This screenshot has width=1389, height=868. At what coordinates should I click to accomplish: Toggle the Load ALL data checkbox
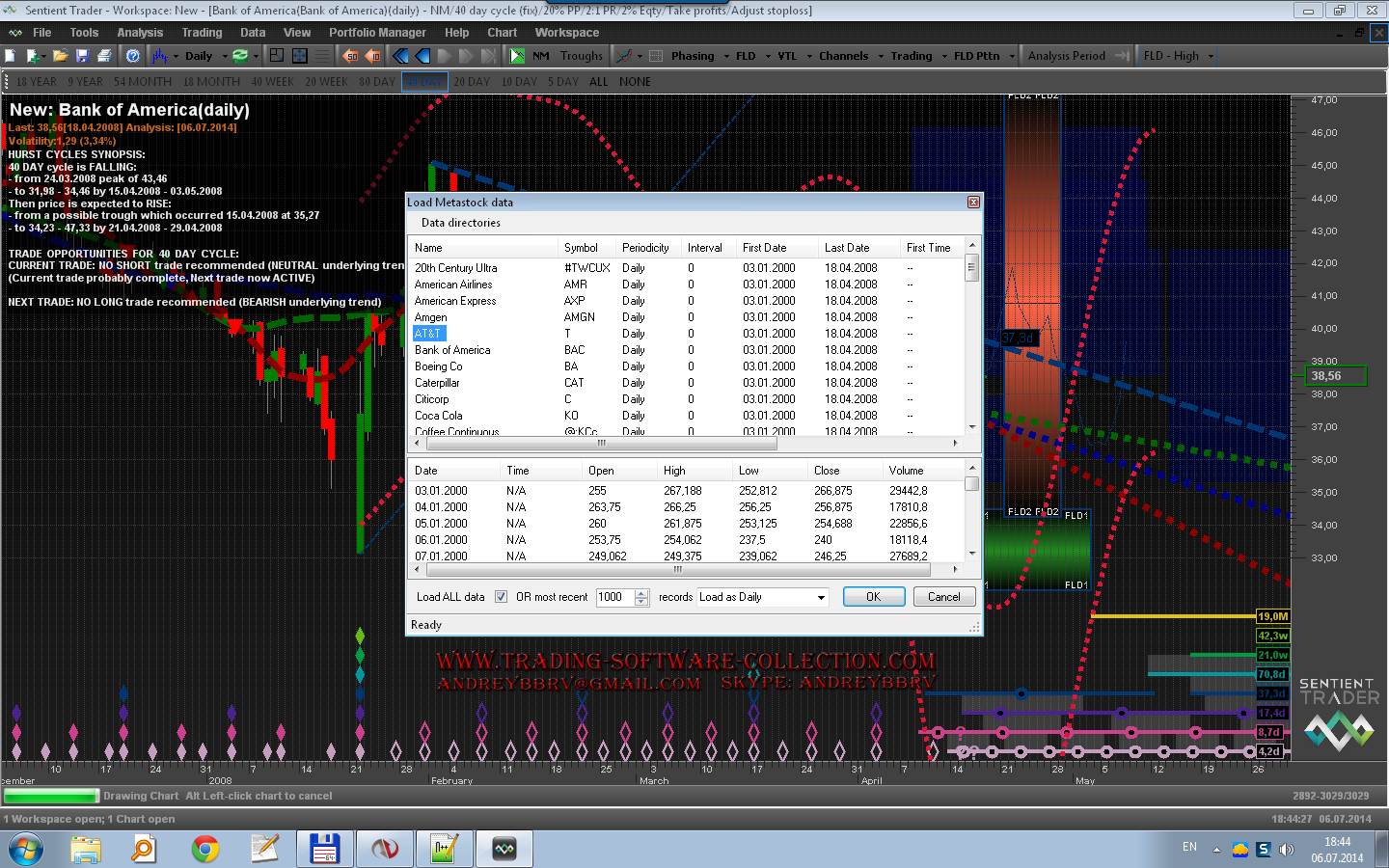coord(501,597)
